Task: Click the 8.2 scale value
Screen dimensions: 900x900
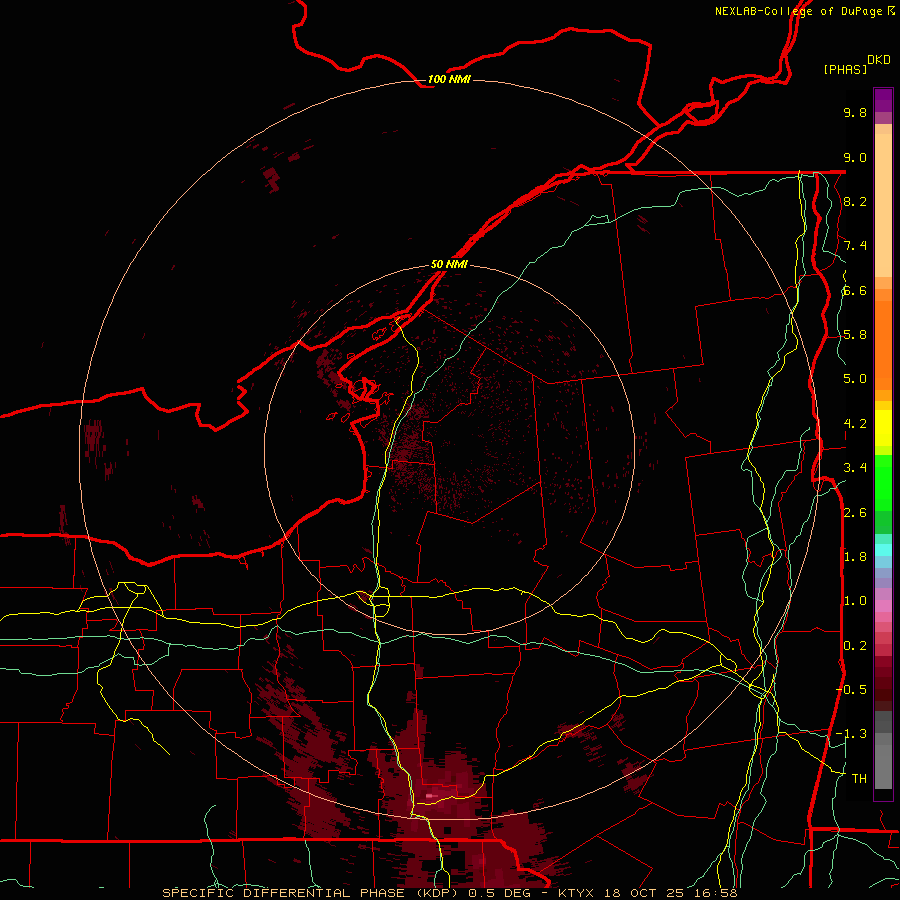Action: pos(855,201)
